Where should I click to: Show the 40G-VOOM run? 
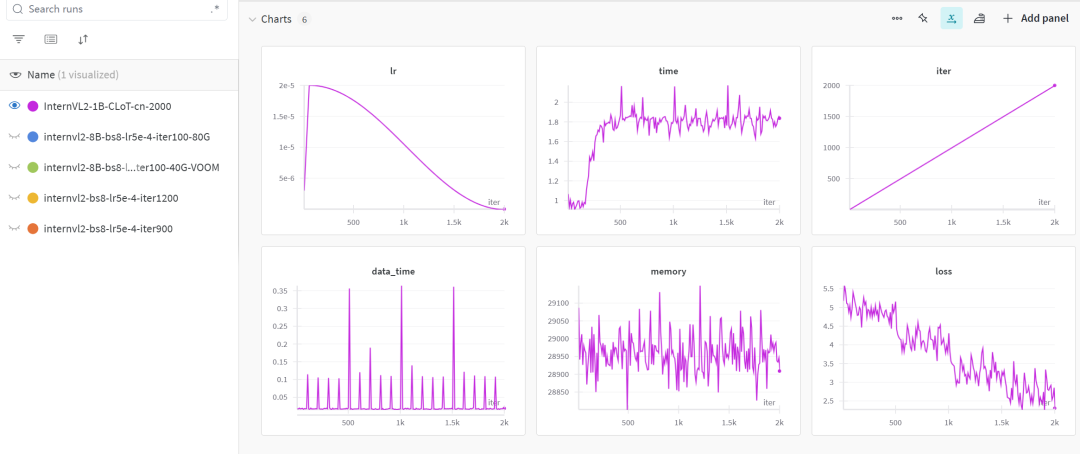(x=14, y=167)
